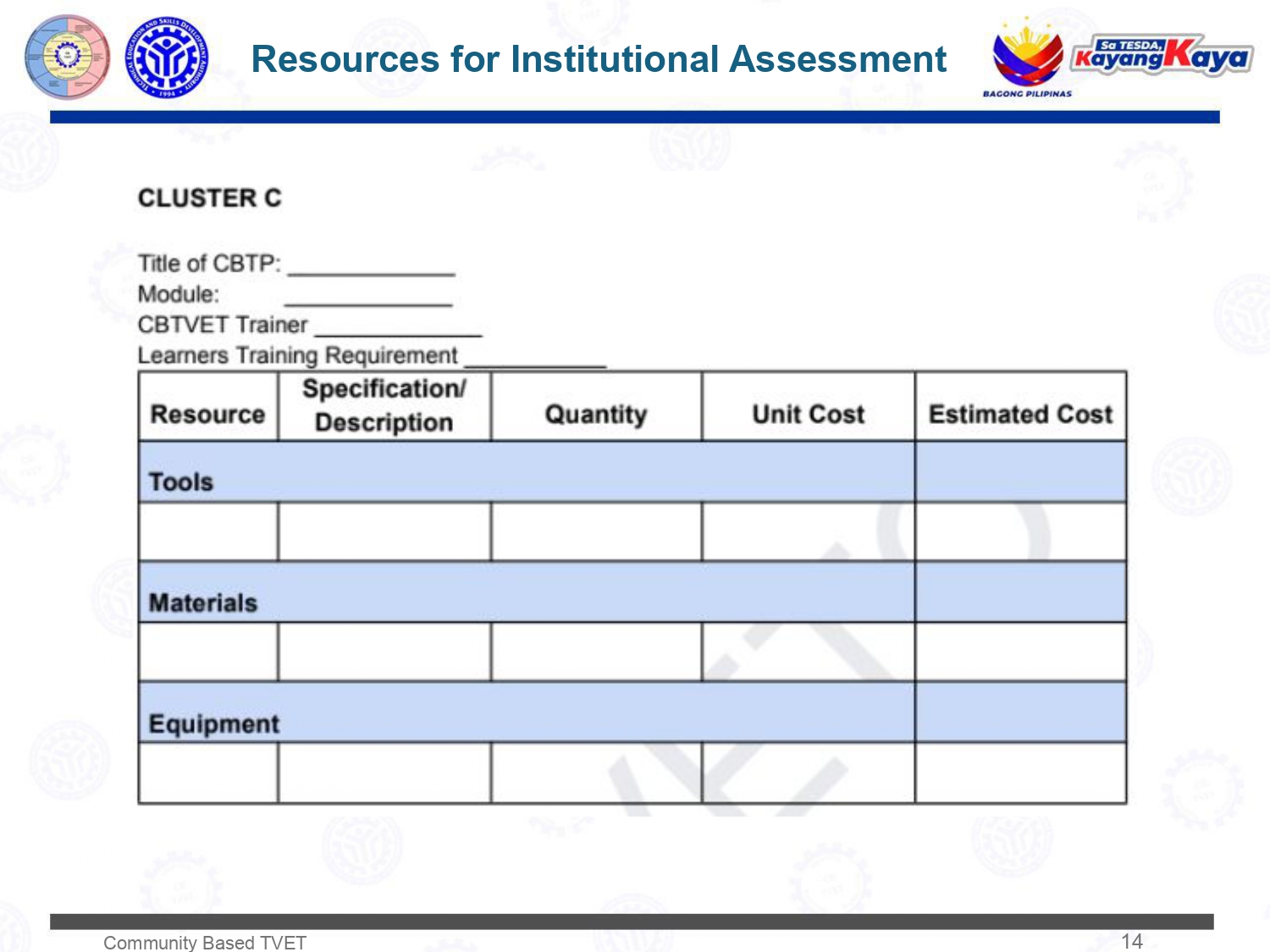Click the 'Materials' section row label
This screenshot has width=1270, height=952.
pos(203,603)
